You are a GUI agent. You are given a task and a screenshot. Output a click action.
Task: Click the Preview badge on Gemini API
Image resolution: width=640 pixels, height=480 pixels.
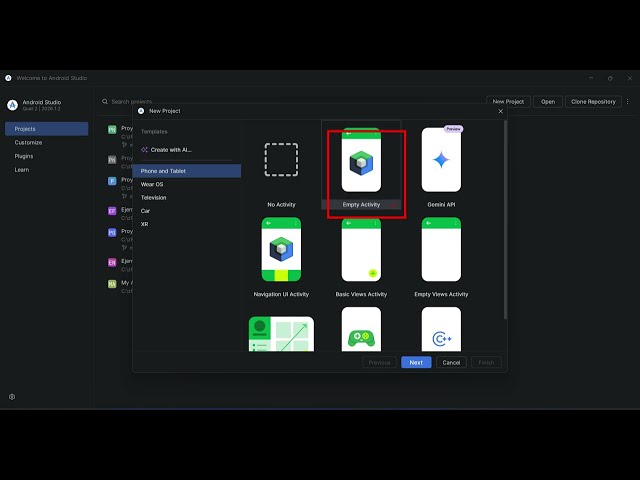pyautogui.click(x=453, y=129)
